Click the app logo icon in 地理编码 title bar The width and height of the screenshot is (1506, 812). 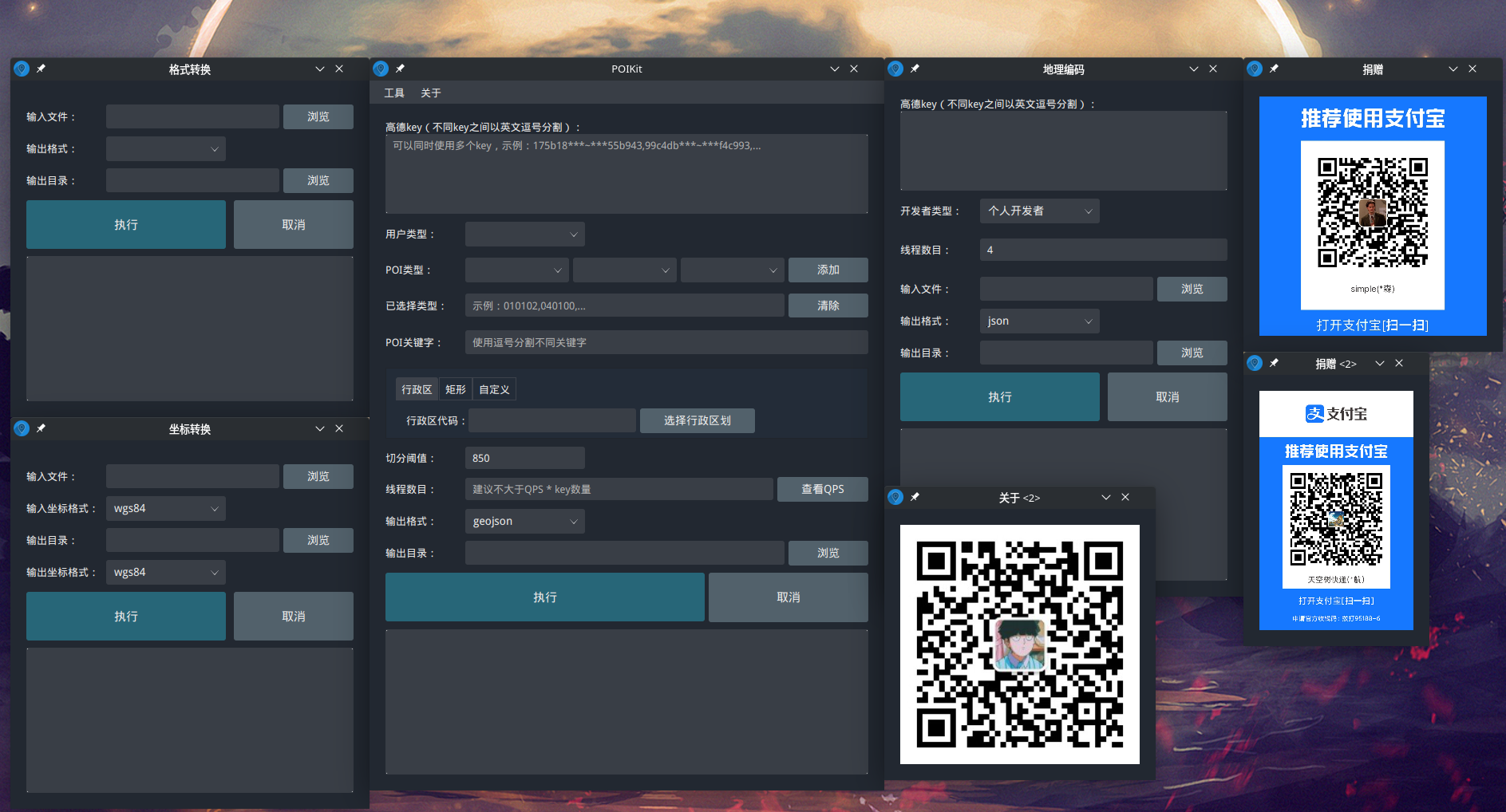click(895, 69)
